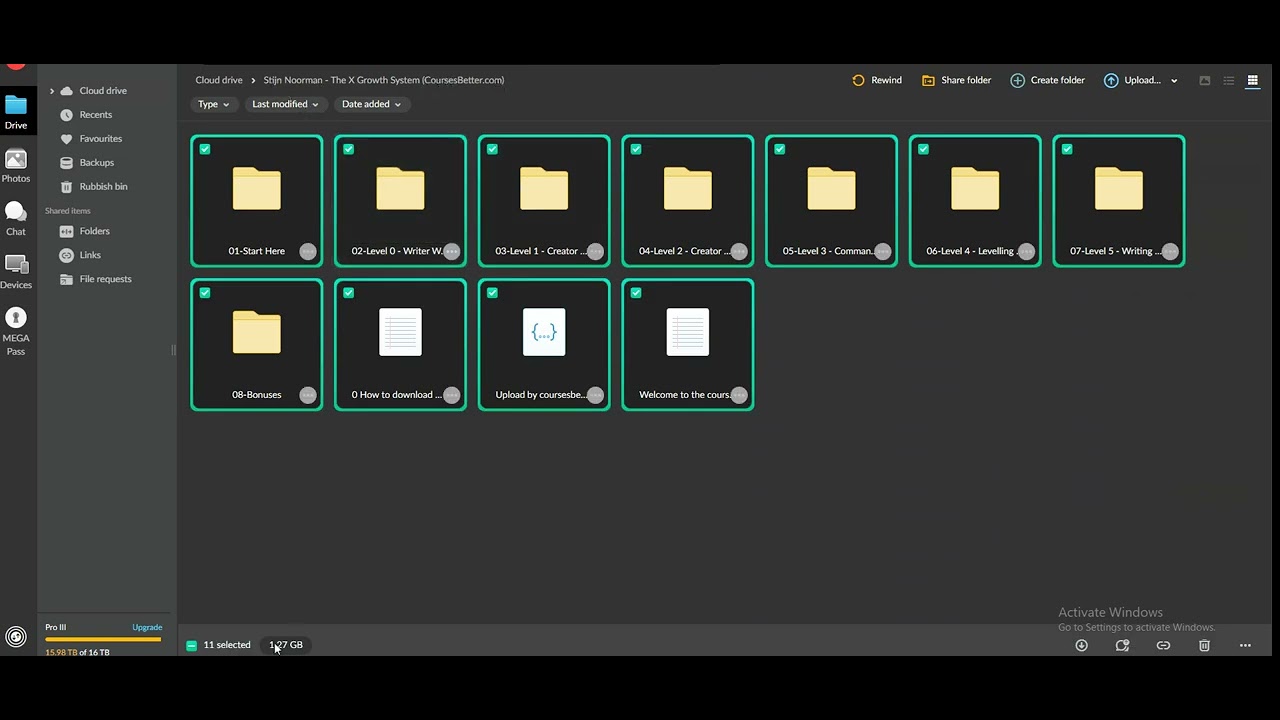Switch to media thumbnail view
This screenshot has width=1280, height=720.
pos(1205,80)
